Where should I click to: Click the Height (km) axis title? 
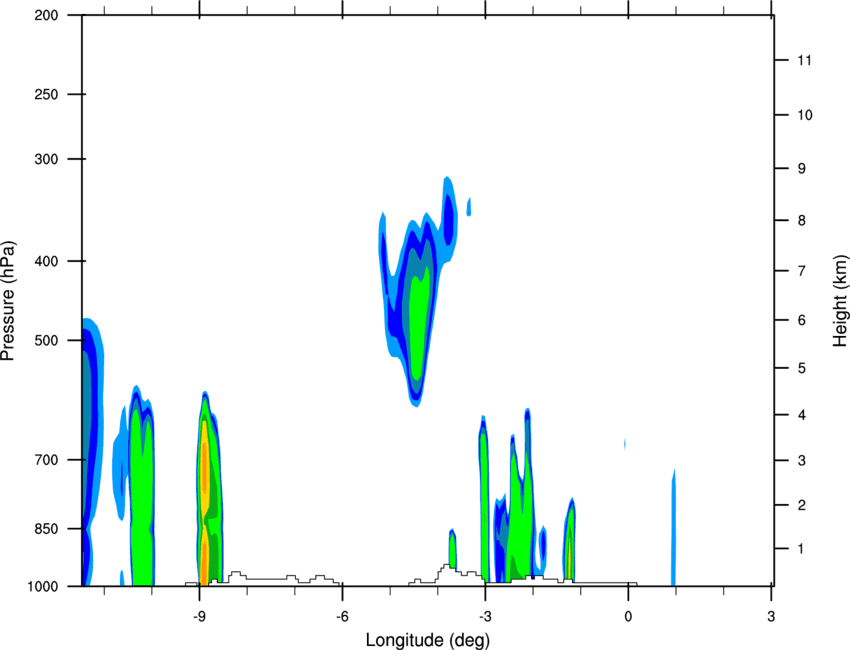pyautogui.click(x=840, y=300)
